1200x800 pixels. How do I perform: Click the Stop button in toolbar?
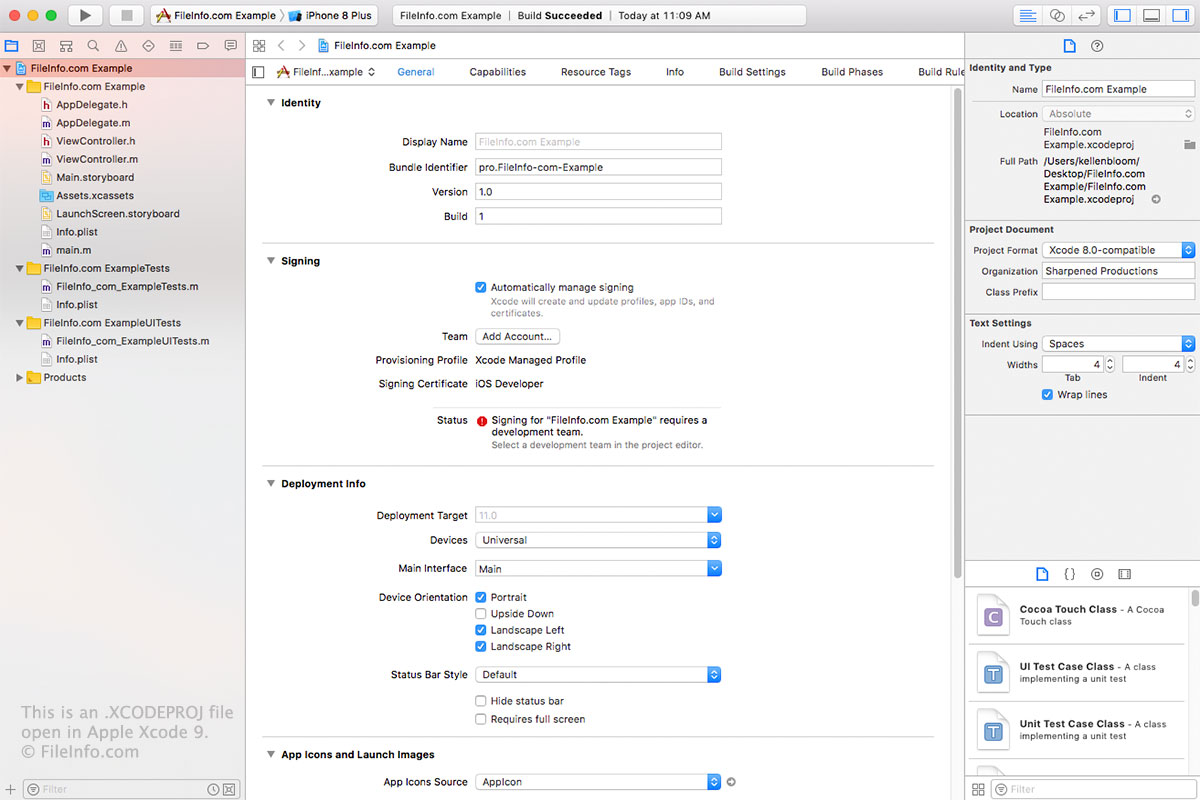pyautogui.click(x=126, y=15)
